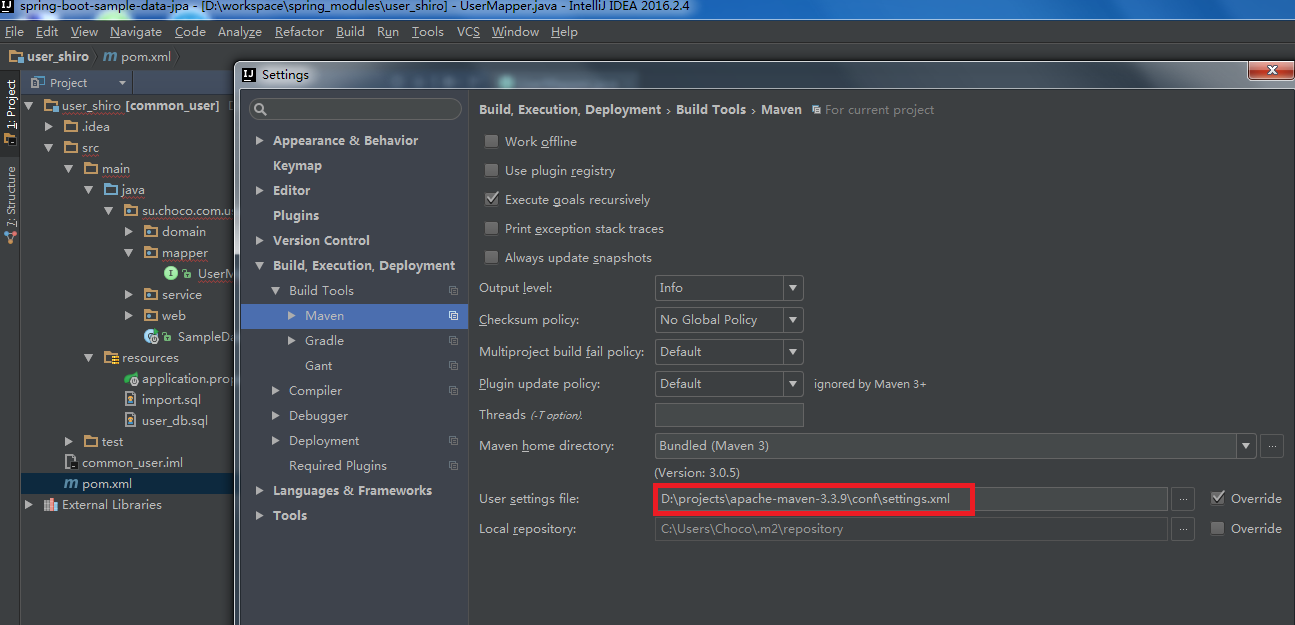Open the Refactor menu
The width and height of the screenshot is (1295, 625).
(299, 32)
